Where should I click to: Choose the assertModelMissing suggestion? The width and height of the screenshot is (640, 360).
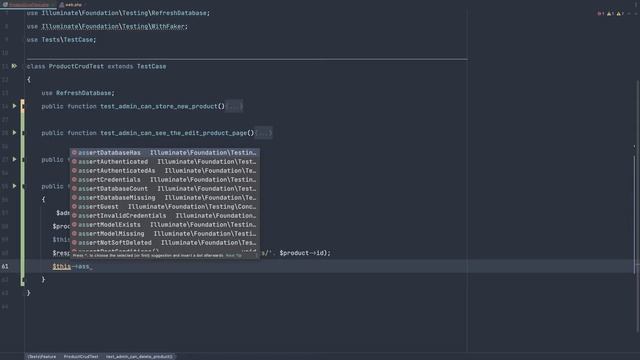(164, 233)
